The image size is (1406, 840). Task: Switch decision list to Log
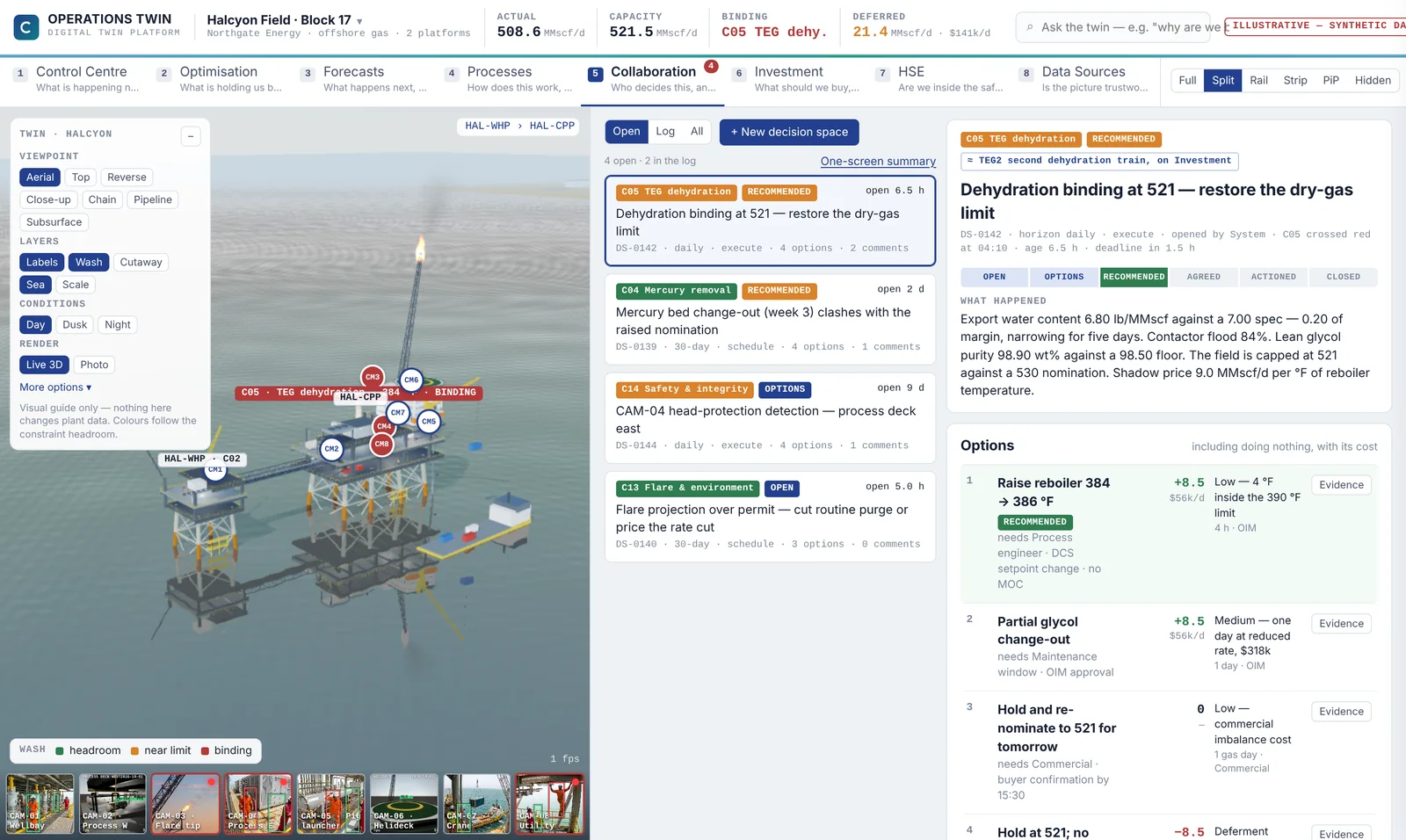[x=665, y=132]
